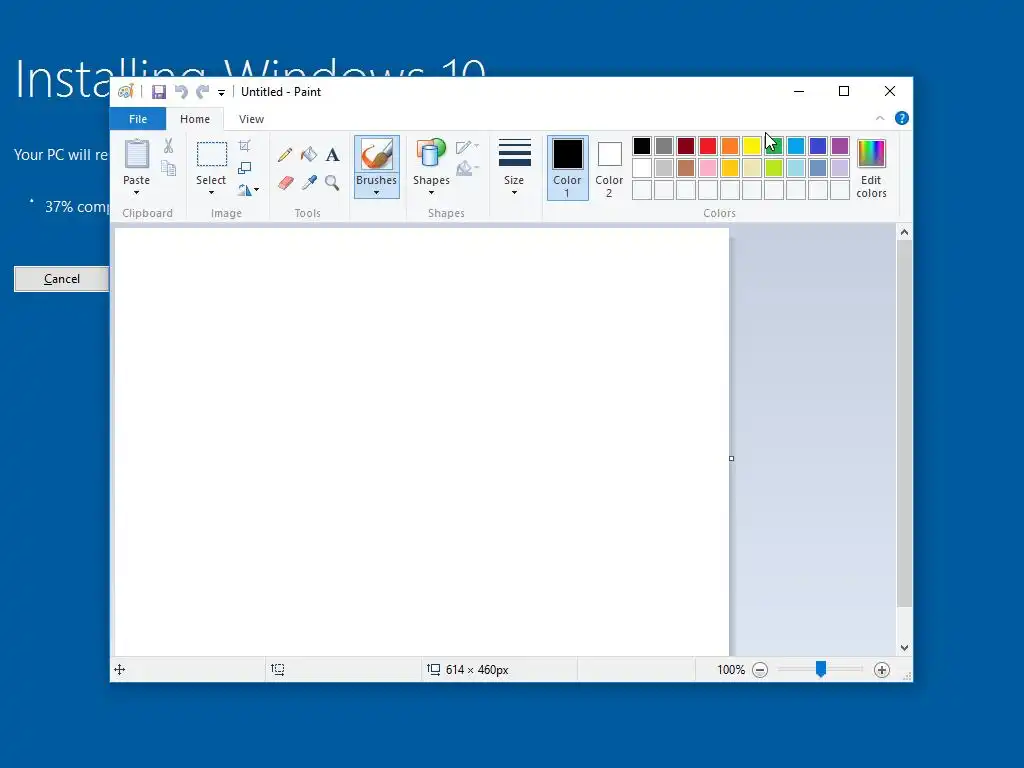Click the Shapes gallery icon
This screenshot has height=768, width=1024.
tap(431, 155)
